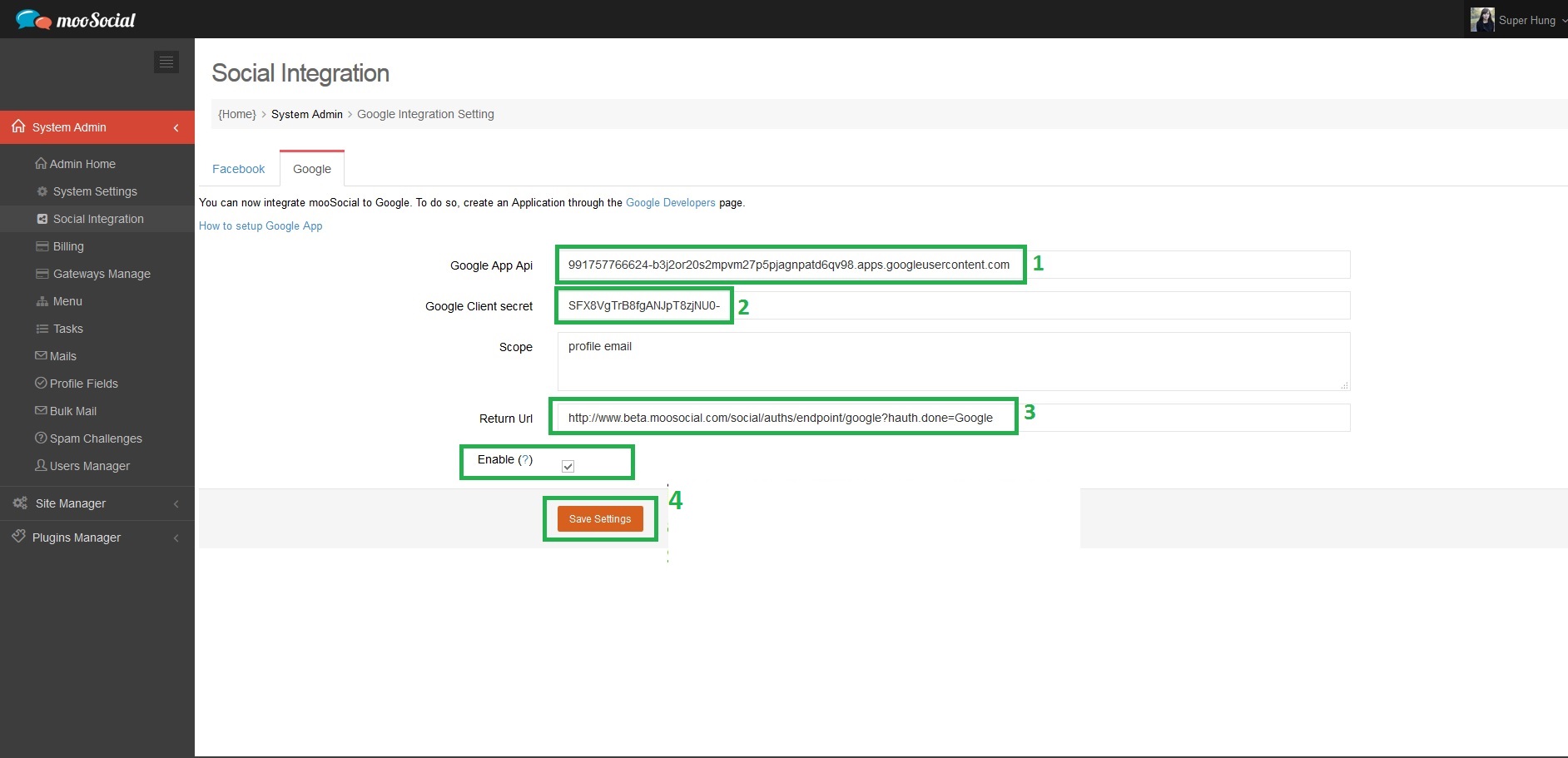
Task: Open Admin Home in the sidebar
Action: click(x=82, y=164)
